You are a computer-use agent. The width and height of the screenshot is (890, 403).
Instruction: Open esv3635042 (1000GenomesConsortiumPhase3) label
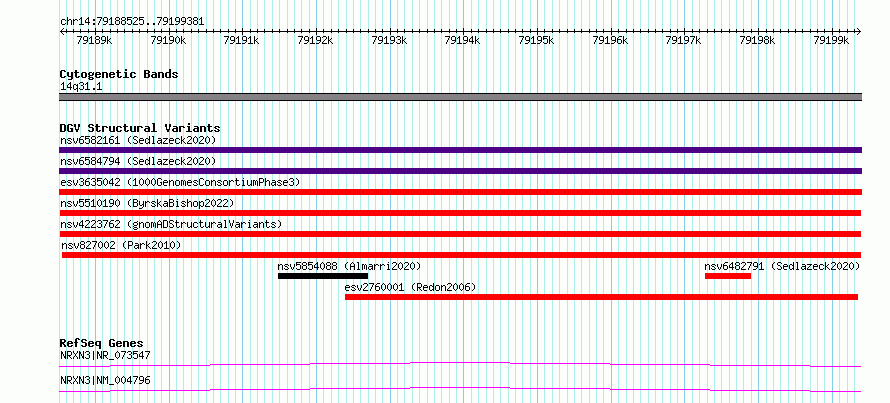(180, 182)
